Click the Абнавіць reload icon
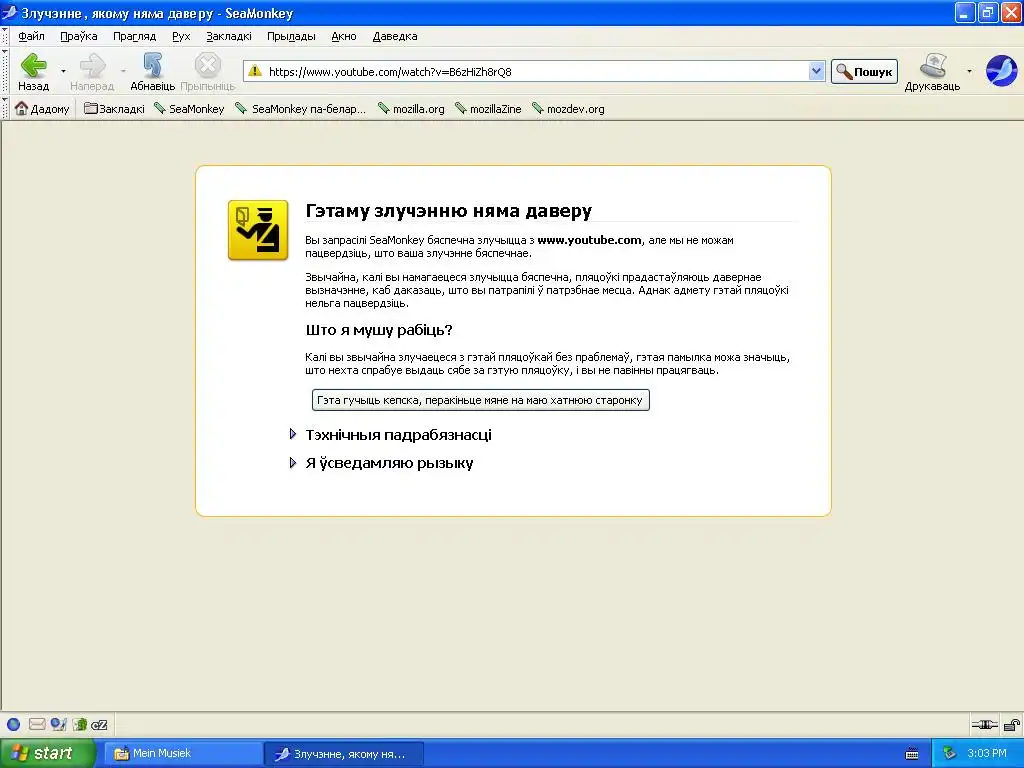1024x768 pixels. point(152,65)
